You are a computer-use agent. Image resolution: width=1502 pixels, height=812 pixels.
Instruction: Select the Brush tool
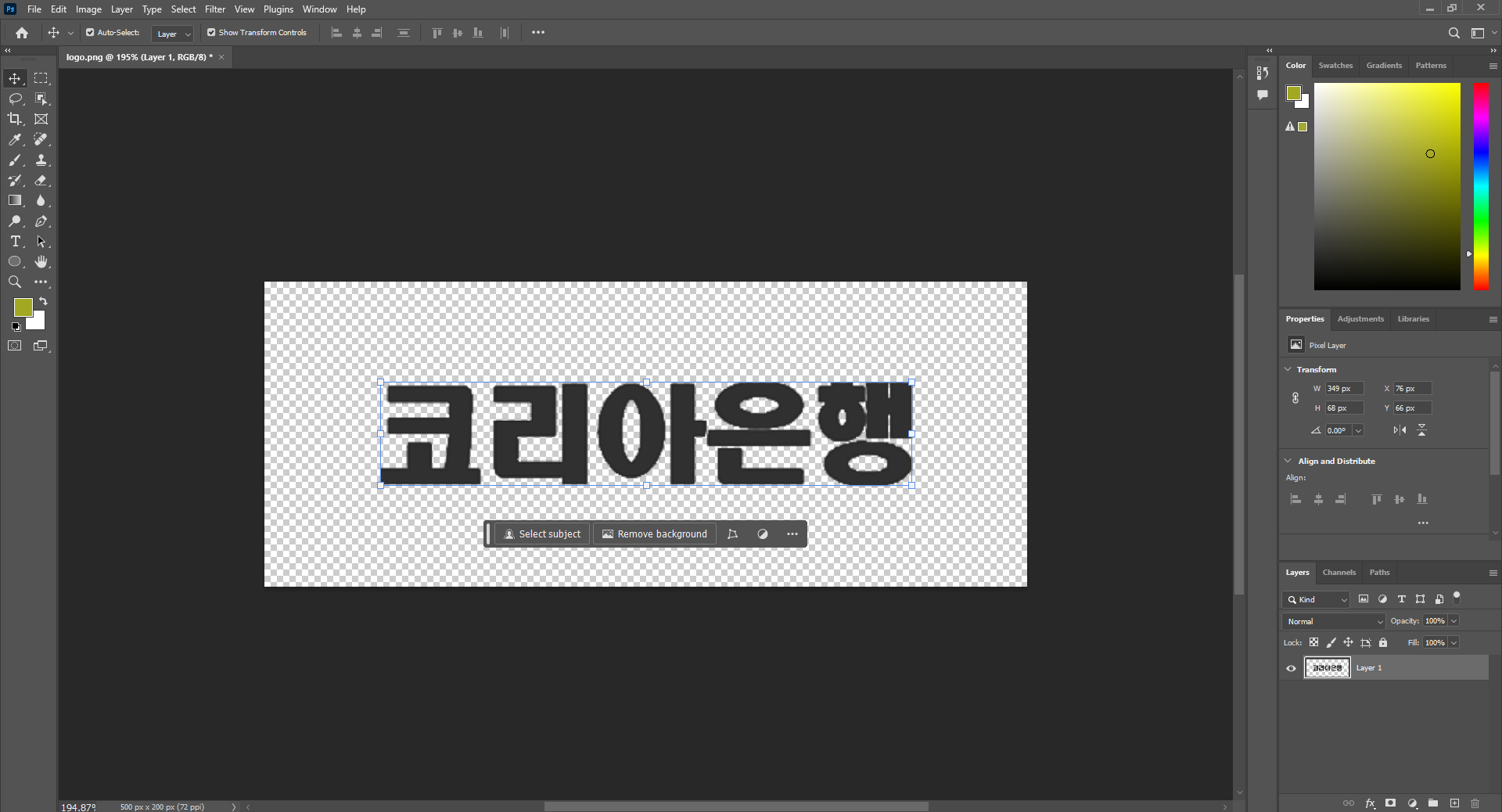coord(15,160)
